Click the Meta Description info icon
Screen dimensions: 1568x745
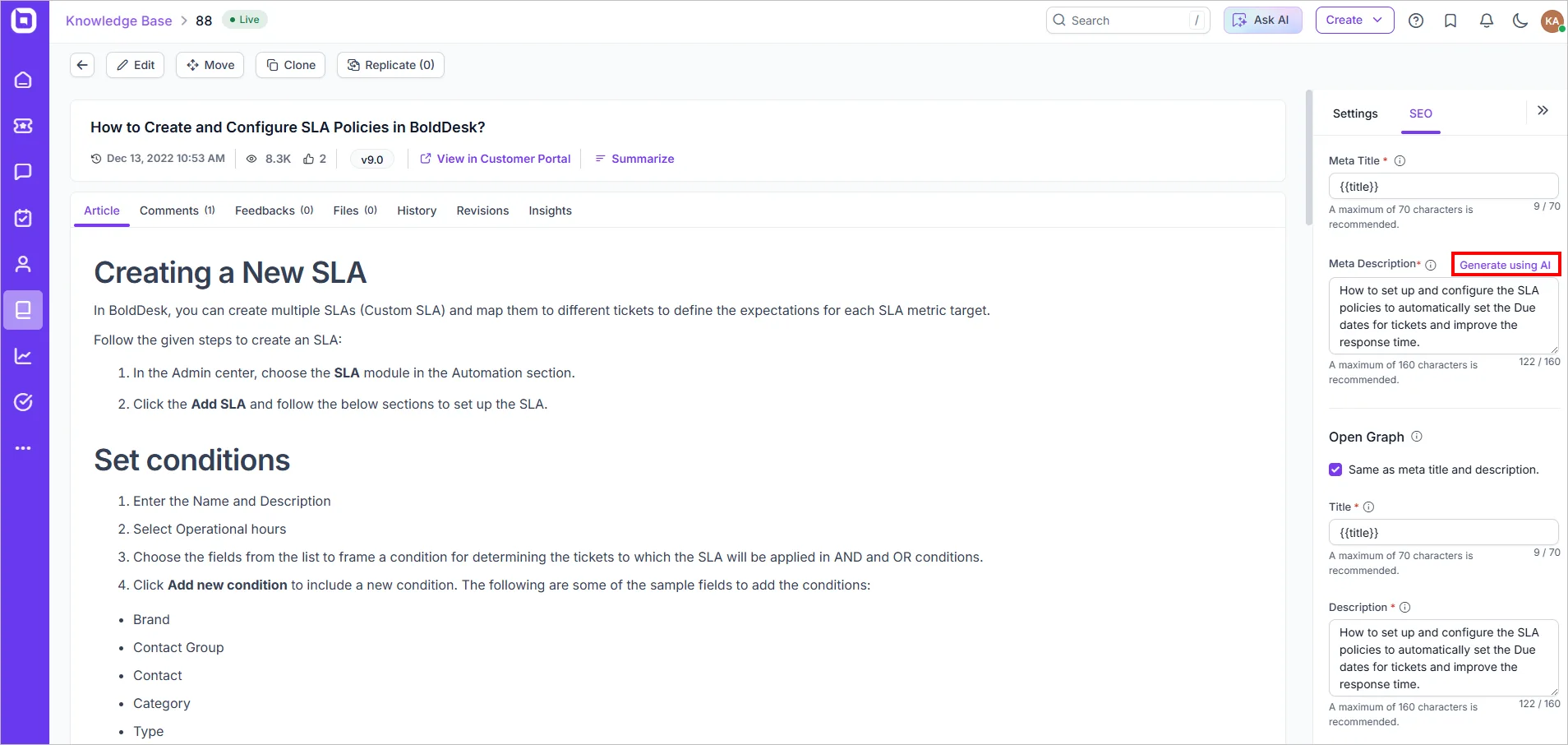1431,265
